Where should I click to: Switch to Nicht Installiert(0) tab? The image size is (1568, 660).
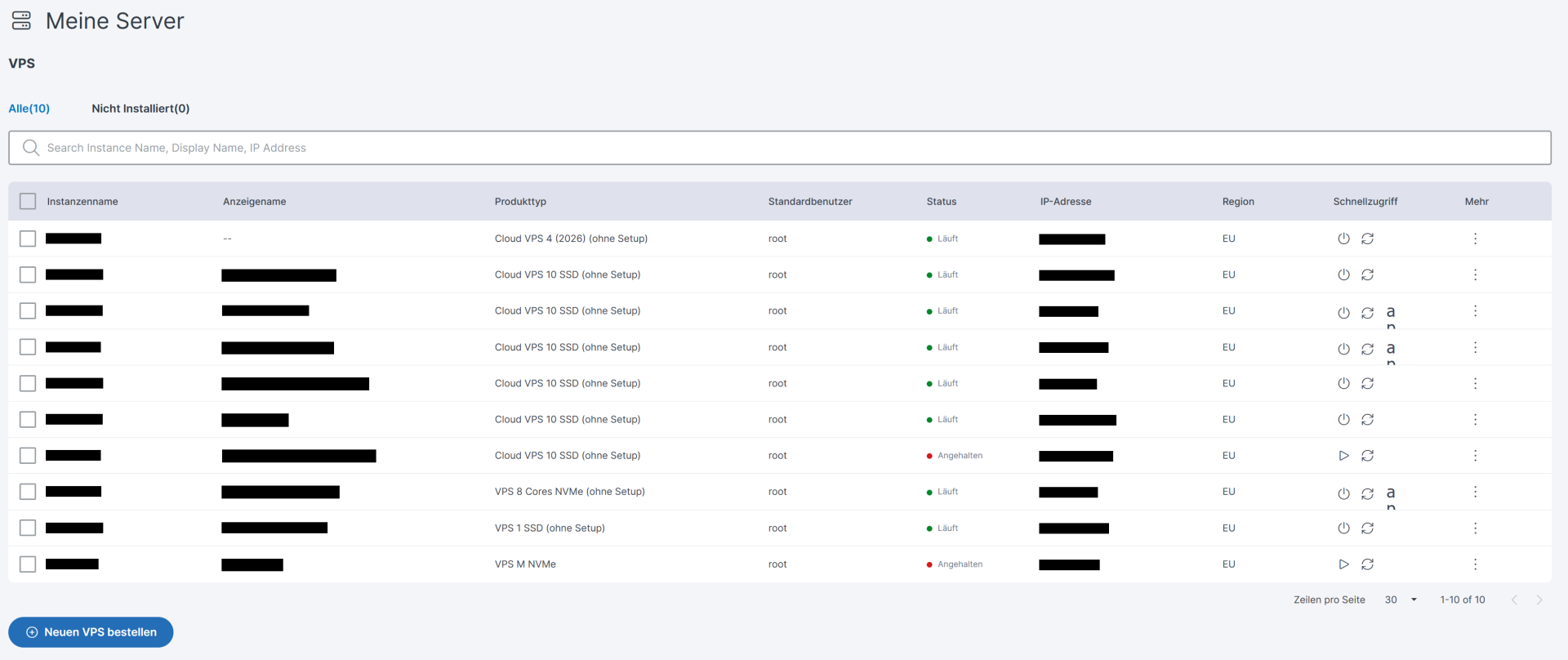(x=140, y=109)
